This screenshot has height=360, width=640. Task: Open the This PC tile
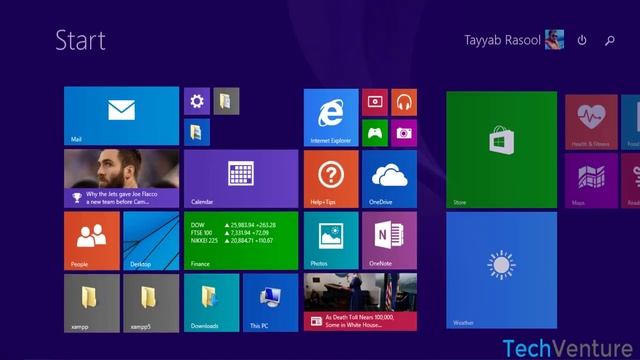(x=271, y=302)
